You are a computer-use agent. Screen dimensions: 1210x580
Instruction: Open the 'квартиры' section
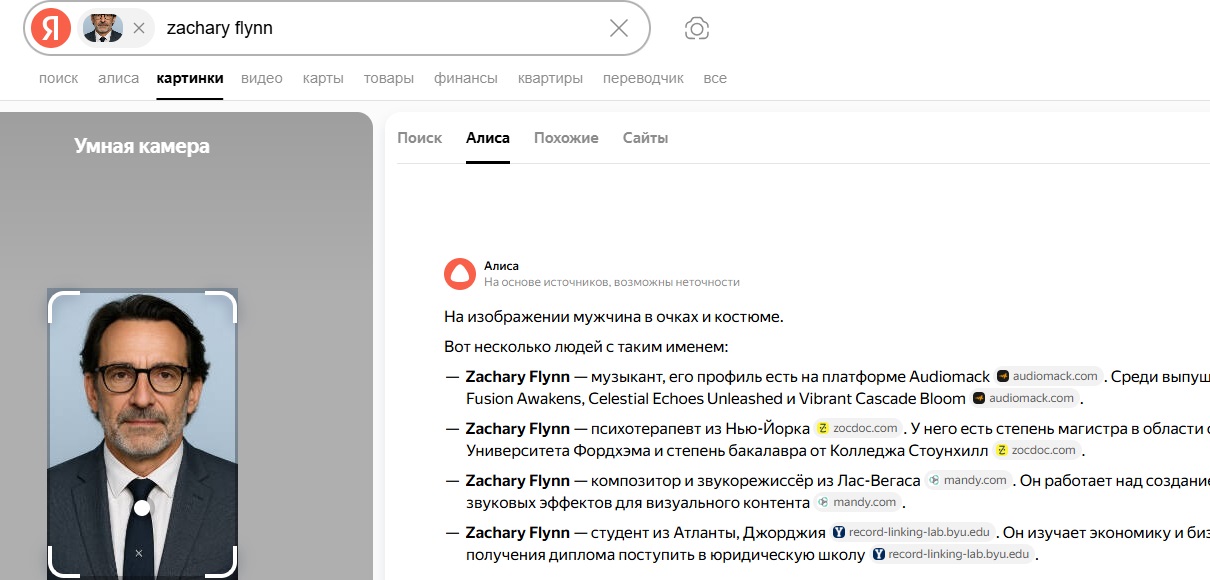[x=550, y=78]
